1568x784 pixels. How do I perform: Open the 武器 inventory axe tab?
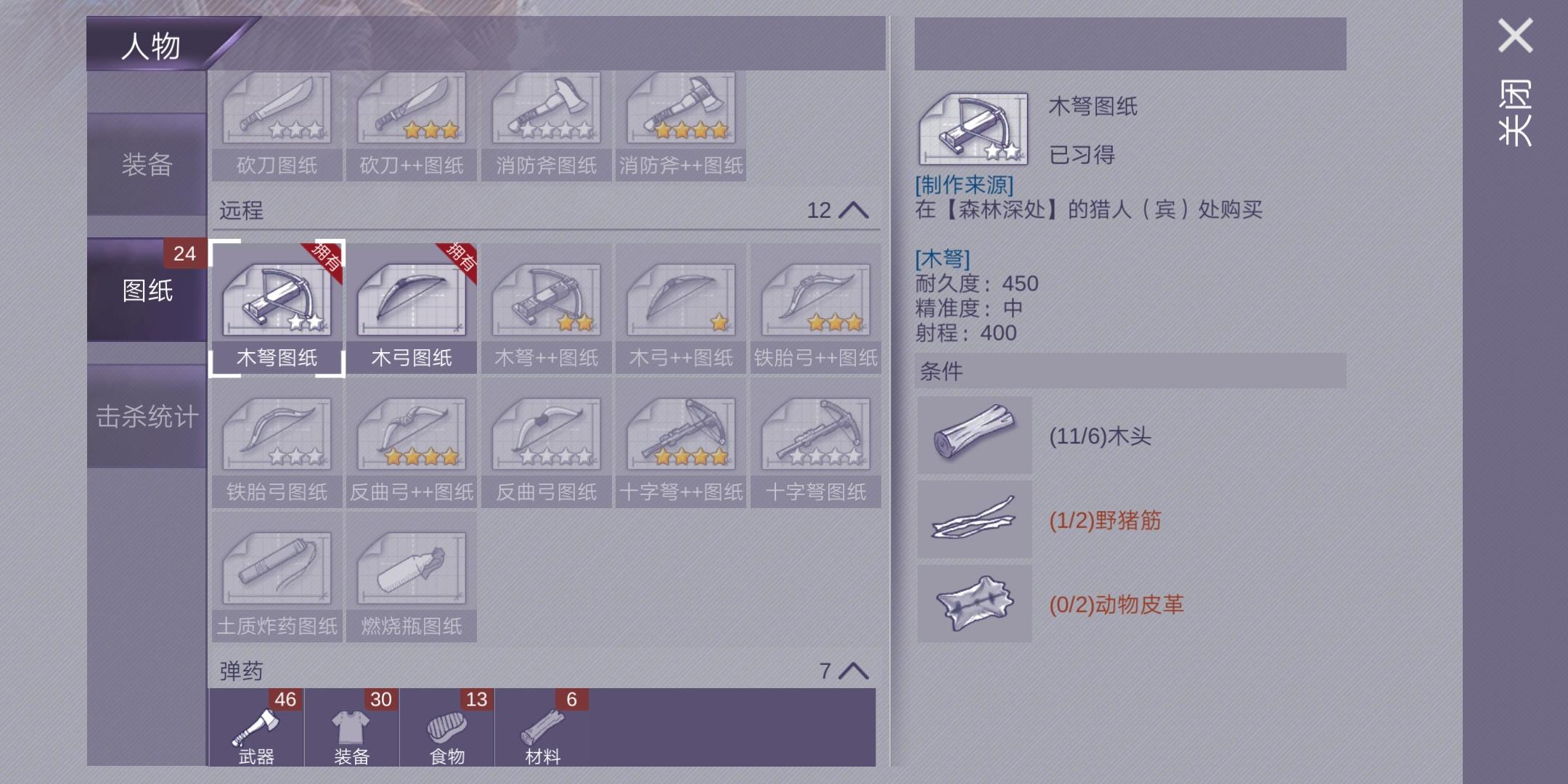tap(256, 727)
